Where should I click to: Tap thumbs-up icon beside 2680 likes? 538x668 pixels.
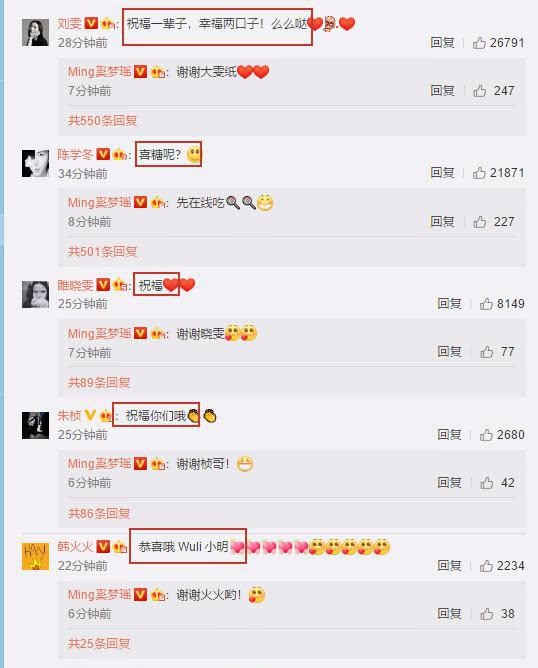point(486,435)
